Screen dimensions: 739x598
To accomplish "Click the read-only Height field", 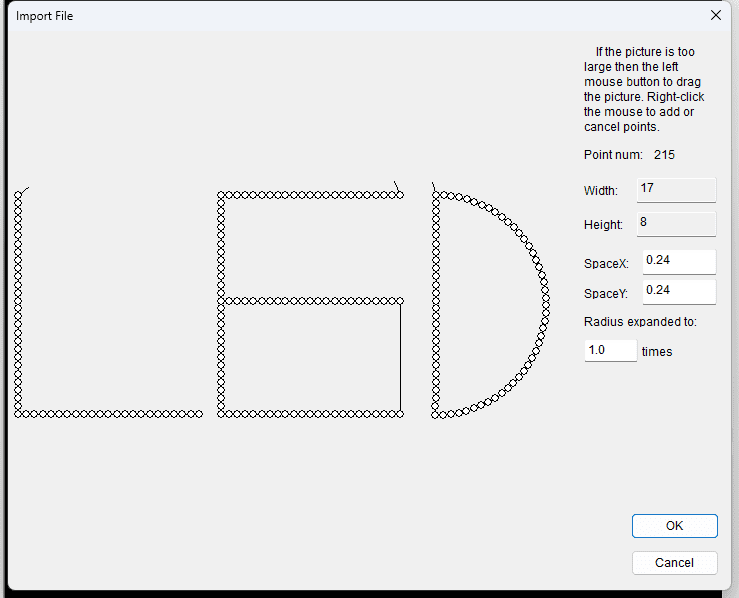I will click(x=675, y=223).
